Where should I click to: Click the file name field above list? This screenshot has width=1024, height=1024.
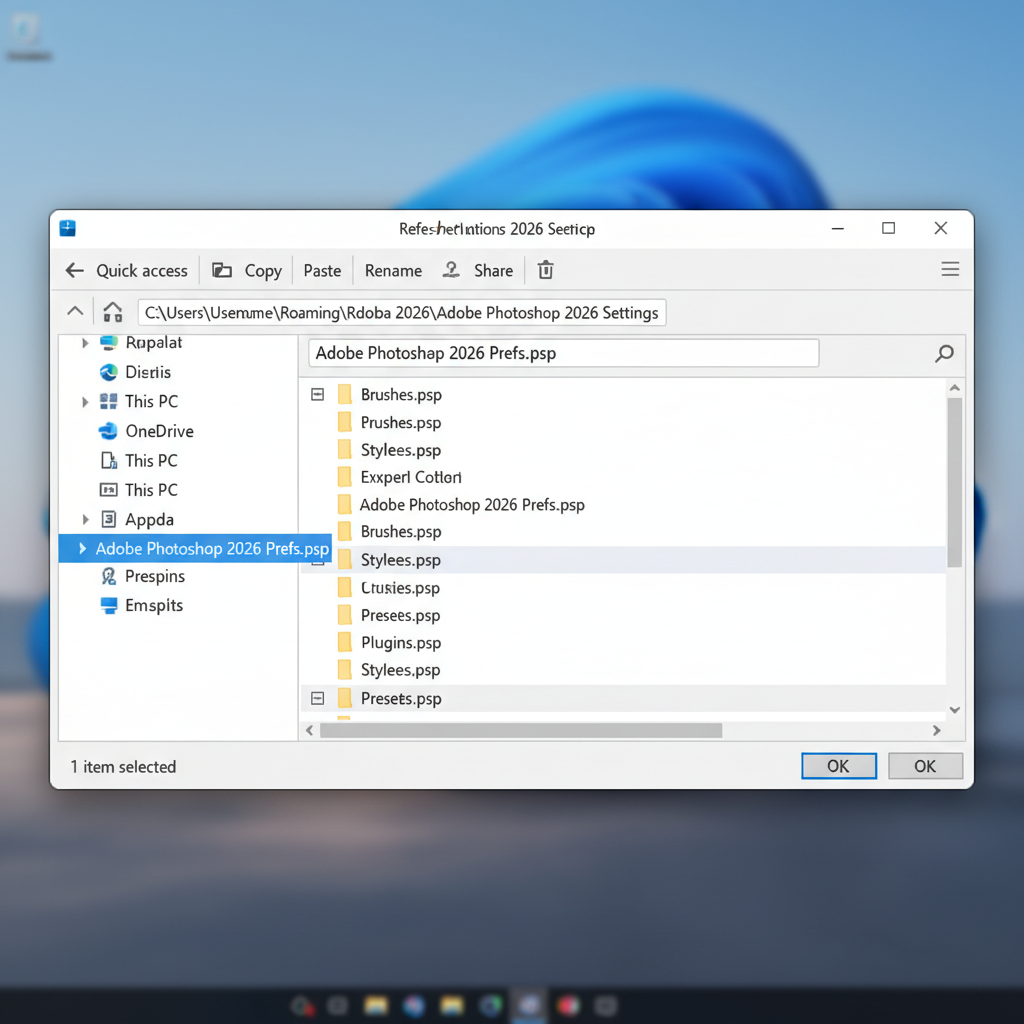pos(563,353)
